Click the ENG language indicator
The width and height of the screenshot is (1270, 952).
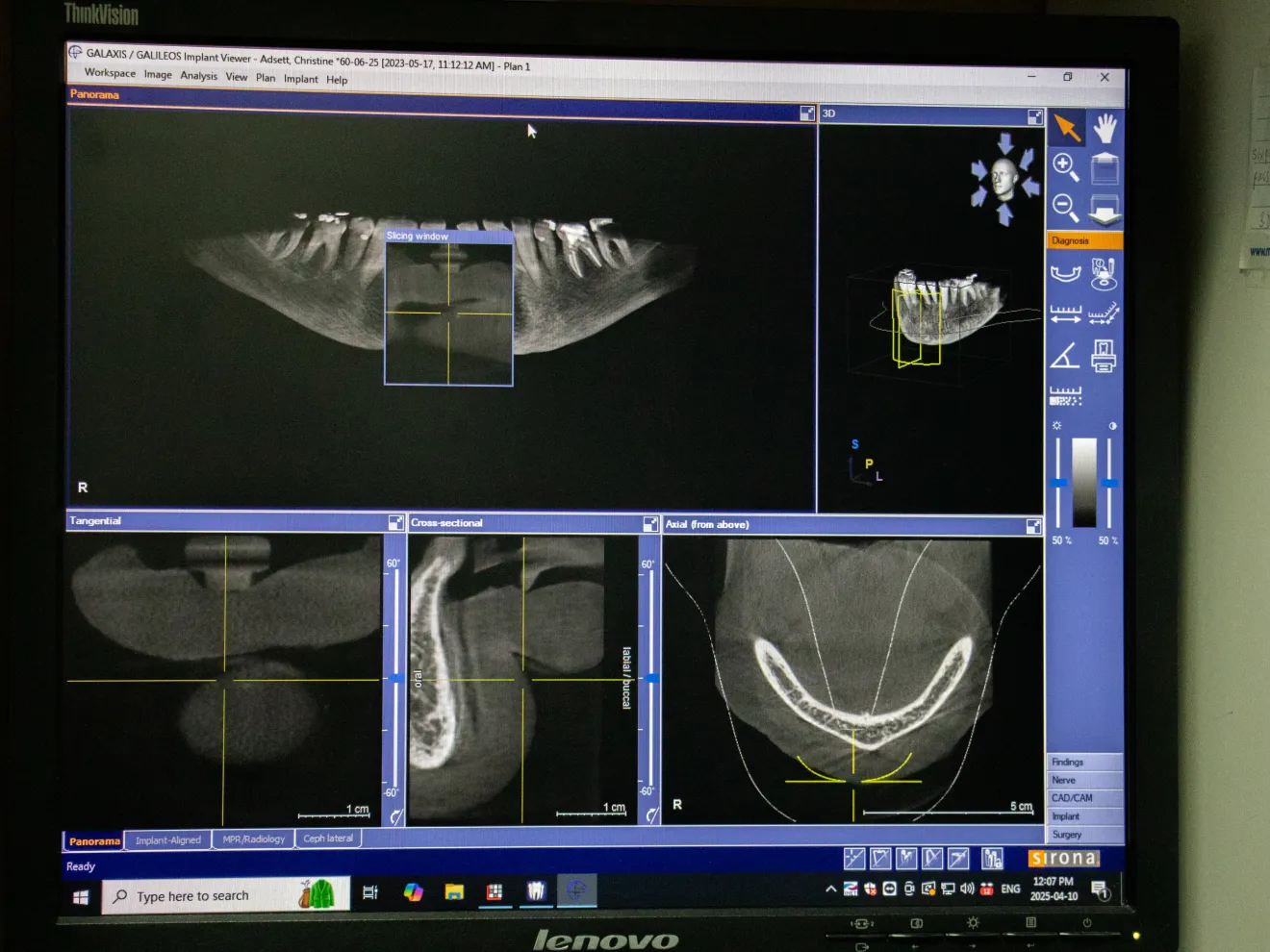click(x=1010, y=889)
